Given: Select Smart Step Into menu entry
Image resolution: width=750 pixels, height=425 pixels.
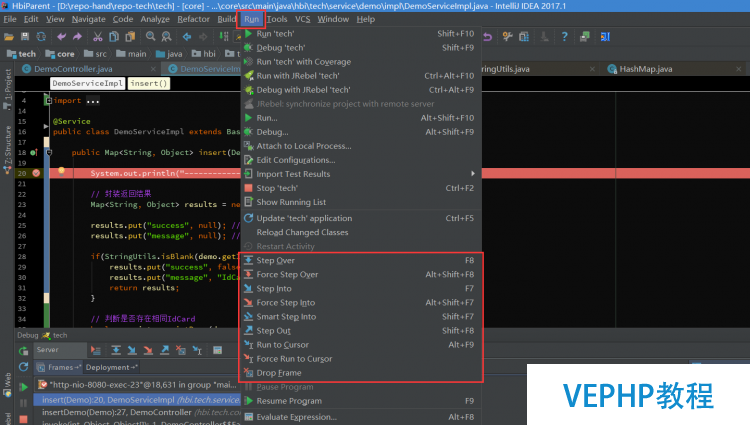Looking at the screenshot, I should pos(361,316).
